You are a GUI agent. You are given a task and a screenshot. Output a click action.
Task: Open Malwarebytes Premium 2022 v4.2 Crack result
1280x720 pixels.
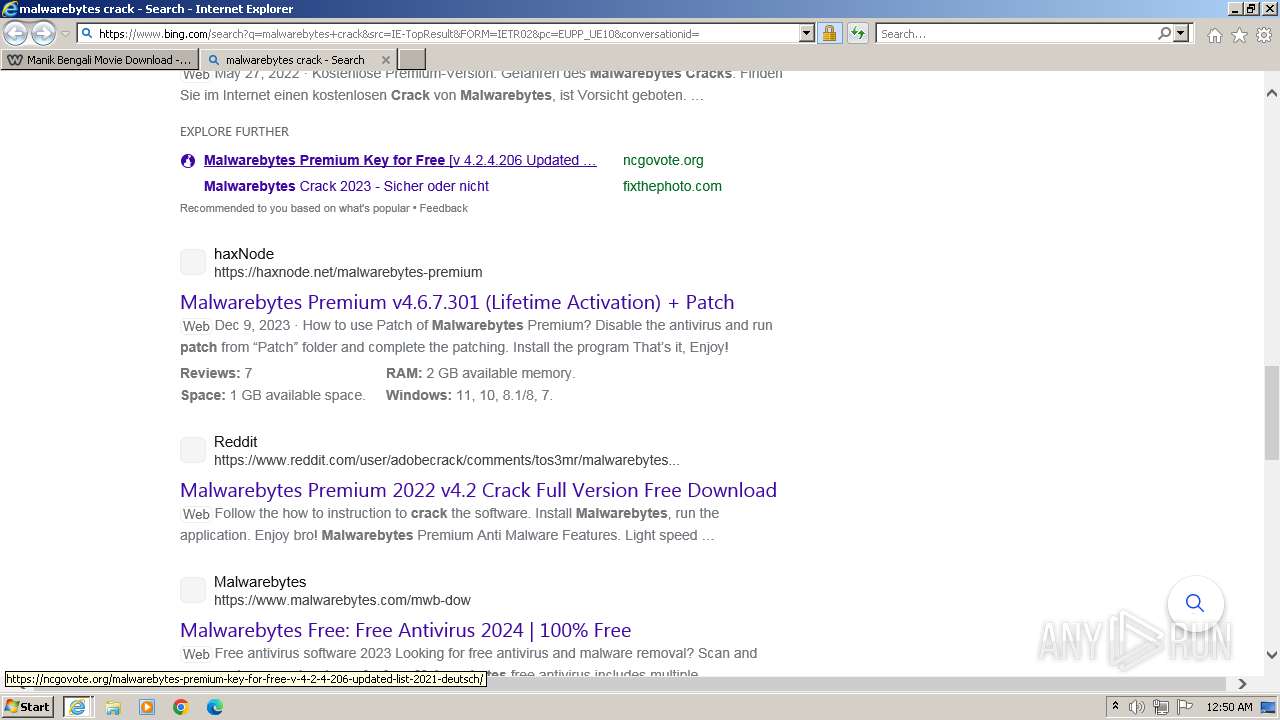coord(478,490)
